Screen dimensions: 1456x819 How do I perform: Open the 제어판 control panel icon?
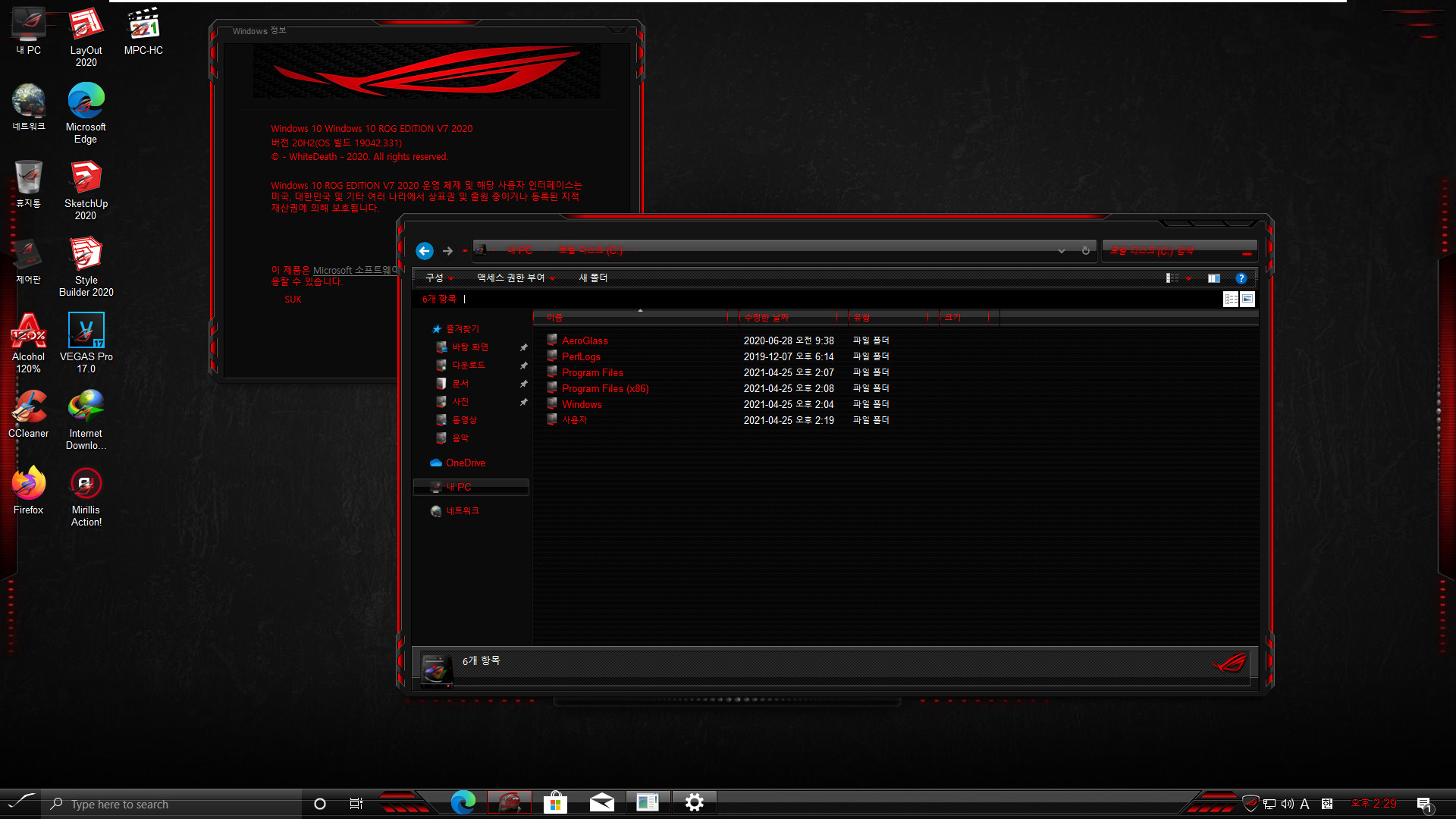(x=28, y=261)
